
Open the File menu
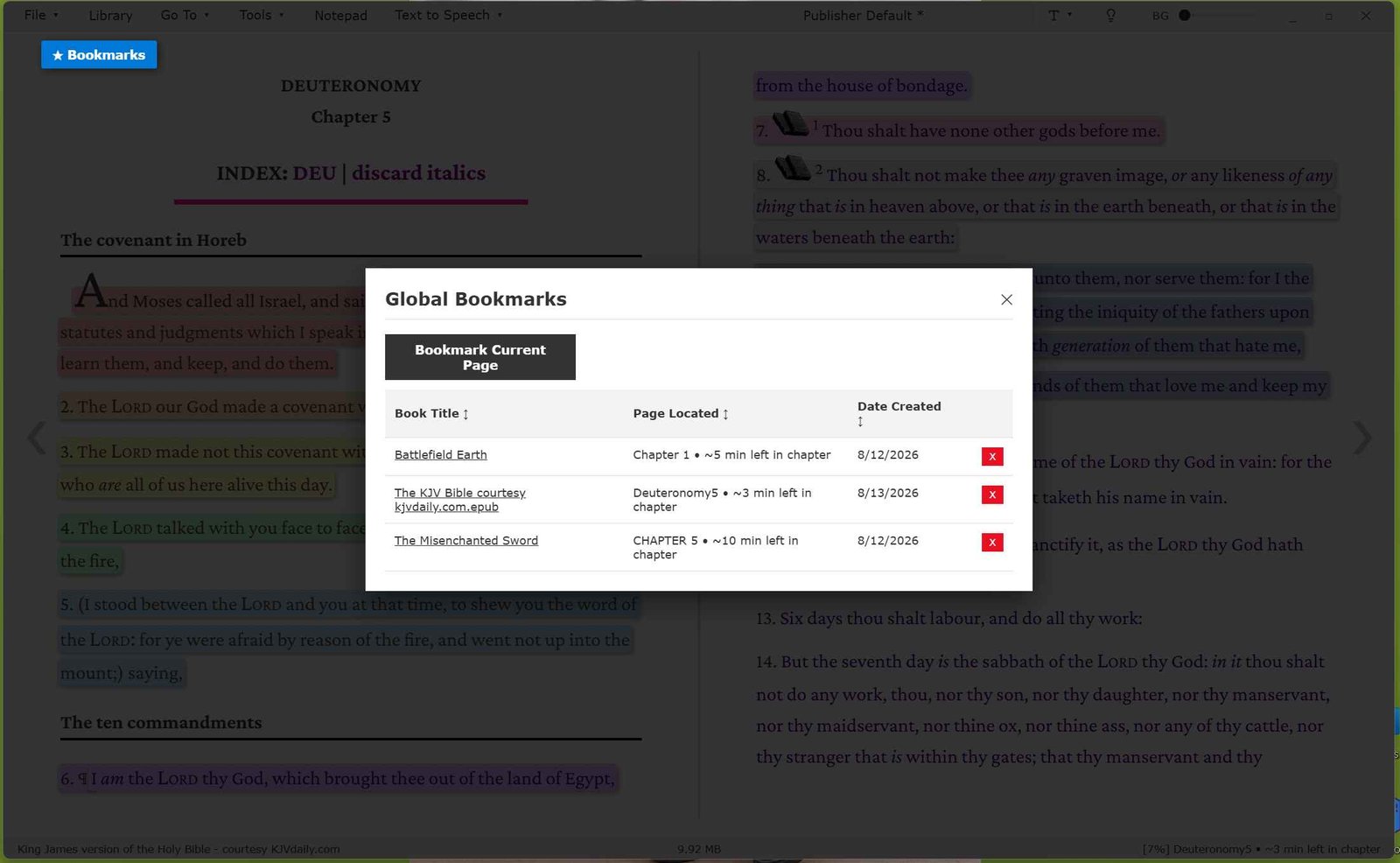(x=41, y=15)
